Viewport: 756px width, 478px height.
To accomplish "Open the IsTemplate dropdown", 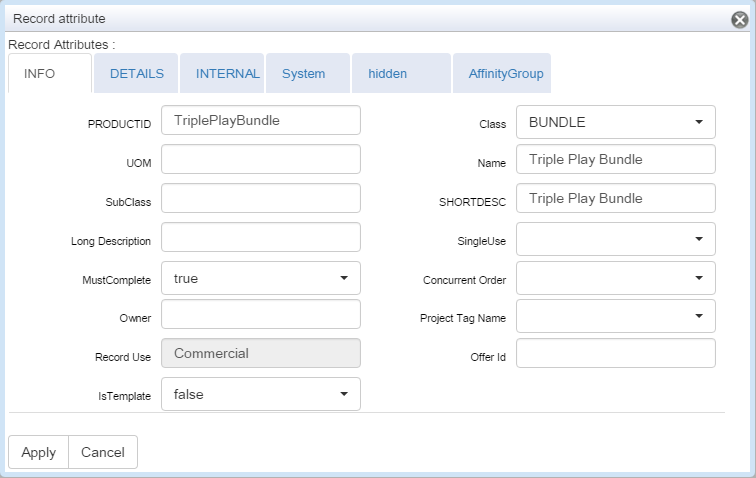I will [x=260, y=394].
